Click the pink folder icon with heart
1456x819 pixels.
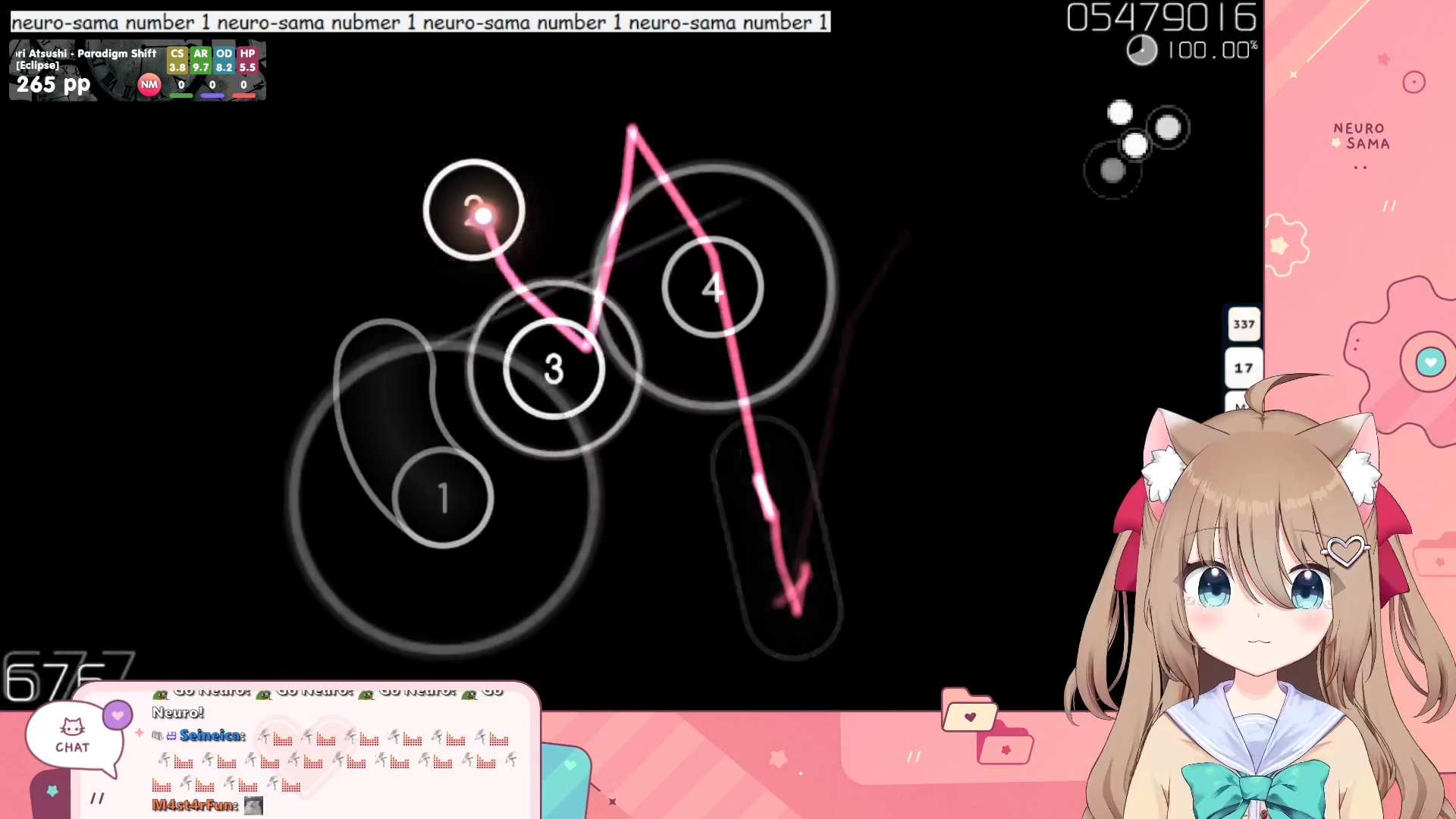click(x=968, y=711)
